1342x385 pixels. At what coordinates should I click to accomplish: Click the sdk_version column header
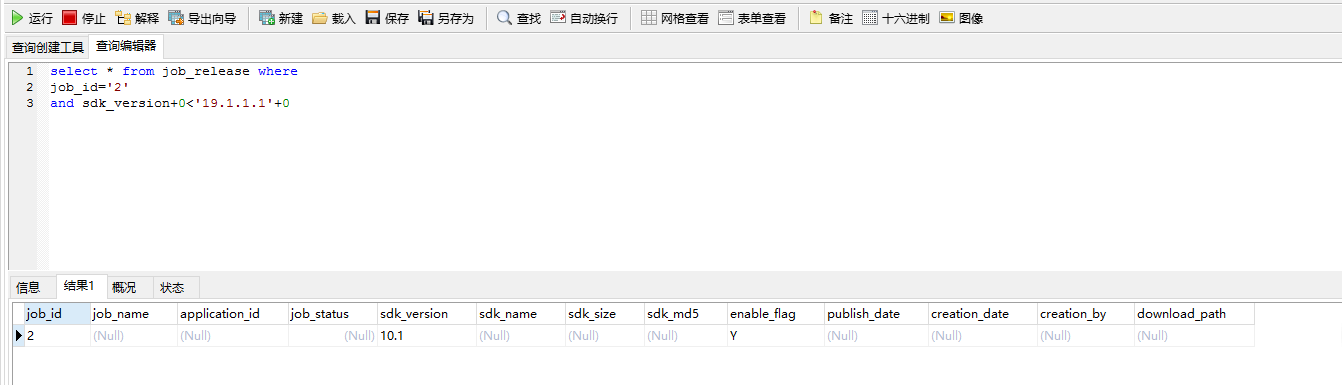(x=427, y=314)
